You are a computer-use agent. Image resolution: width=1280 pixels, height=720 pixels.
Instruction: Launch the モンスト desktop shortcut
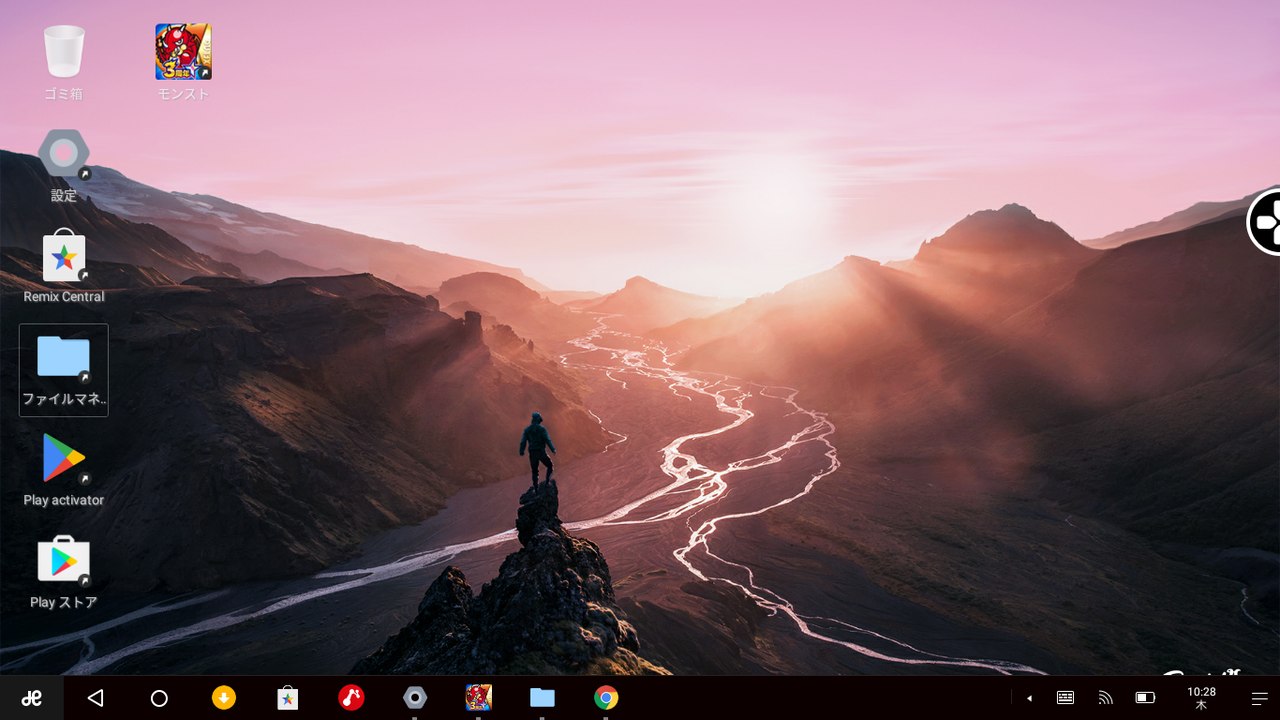[183, 62]
